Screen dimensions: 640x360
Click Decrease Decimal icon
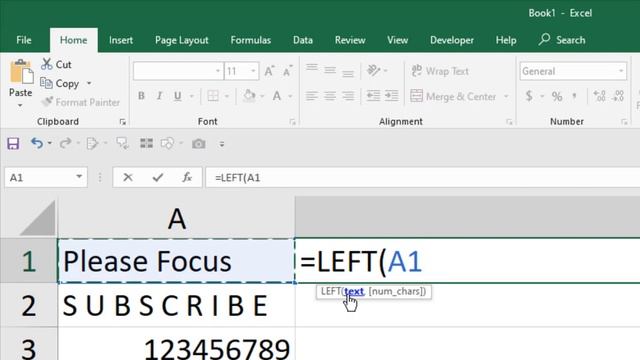click(619, 96)
